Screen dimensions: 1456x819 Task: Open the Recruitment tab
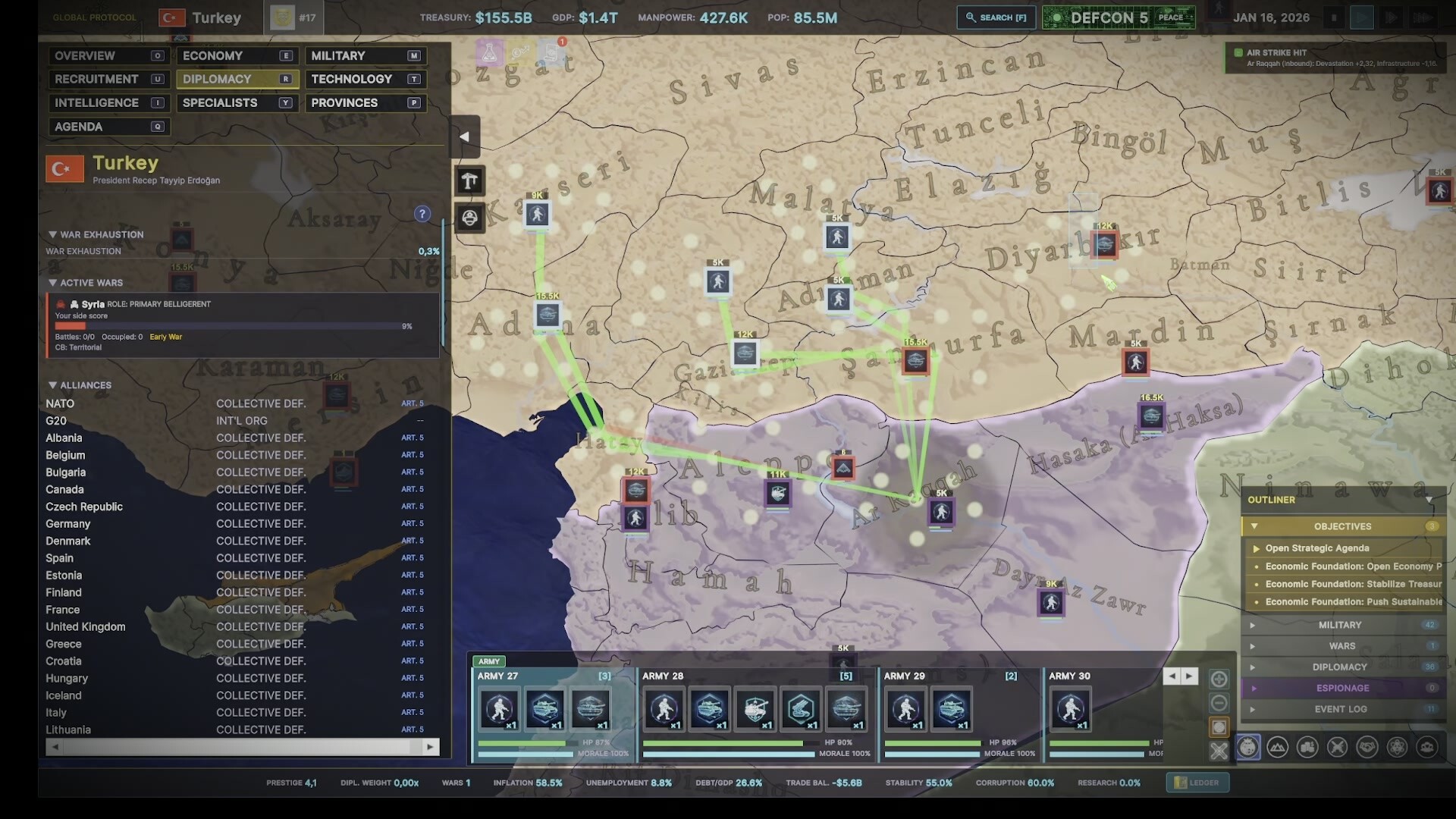(x=109, y=79)
